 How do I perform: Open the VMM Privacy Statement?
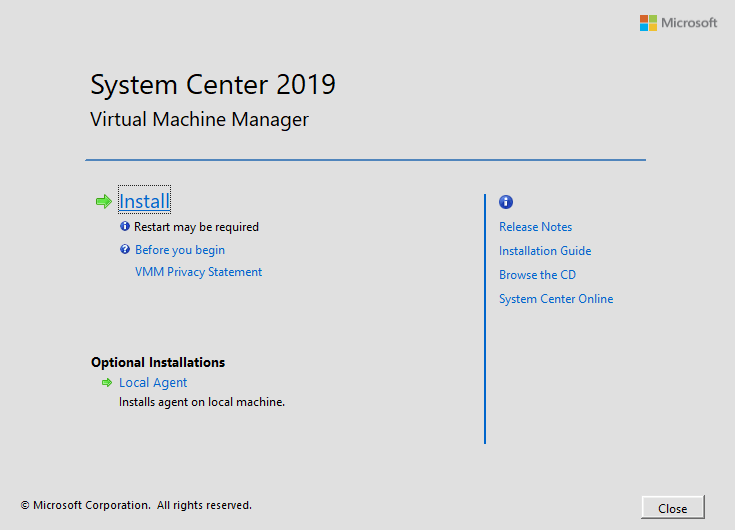coord(198,272)
